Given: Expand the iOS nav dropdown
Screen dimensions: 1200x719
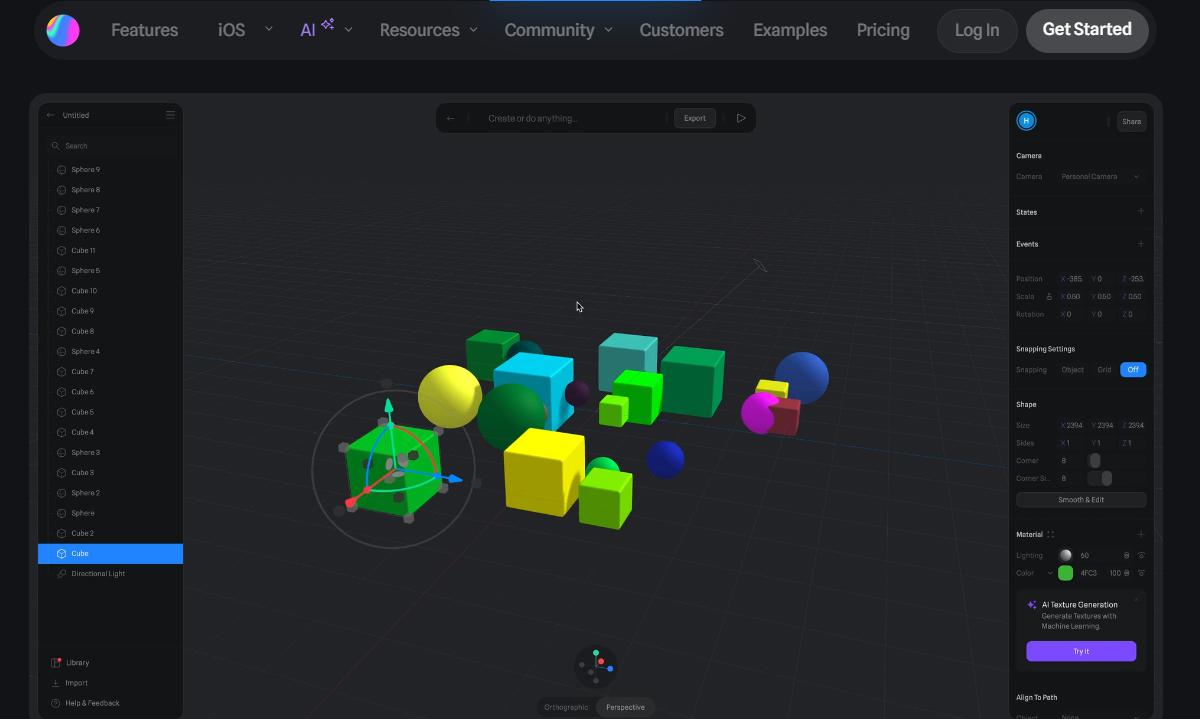Looking at the screenshot, I should pos(268,30).
